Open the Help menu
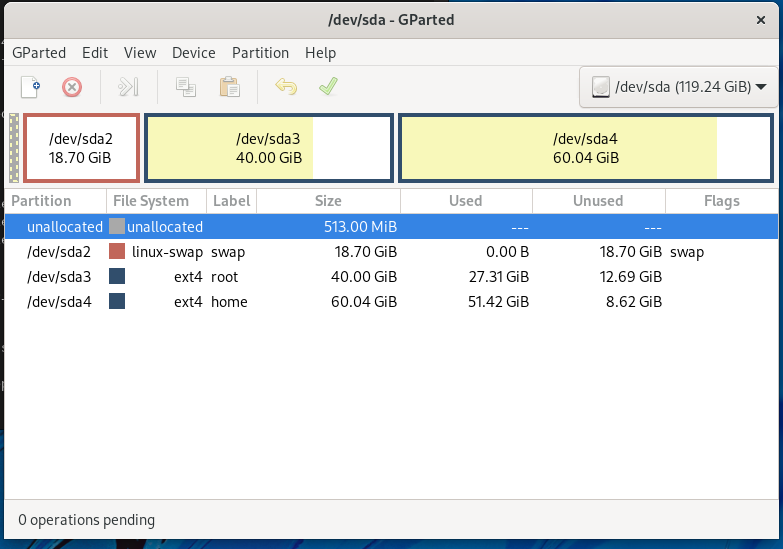783x549 pixels. 321,52
